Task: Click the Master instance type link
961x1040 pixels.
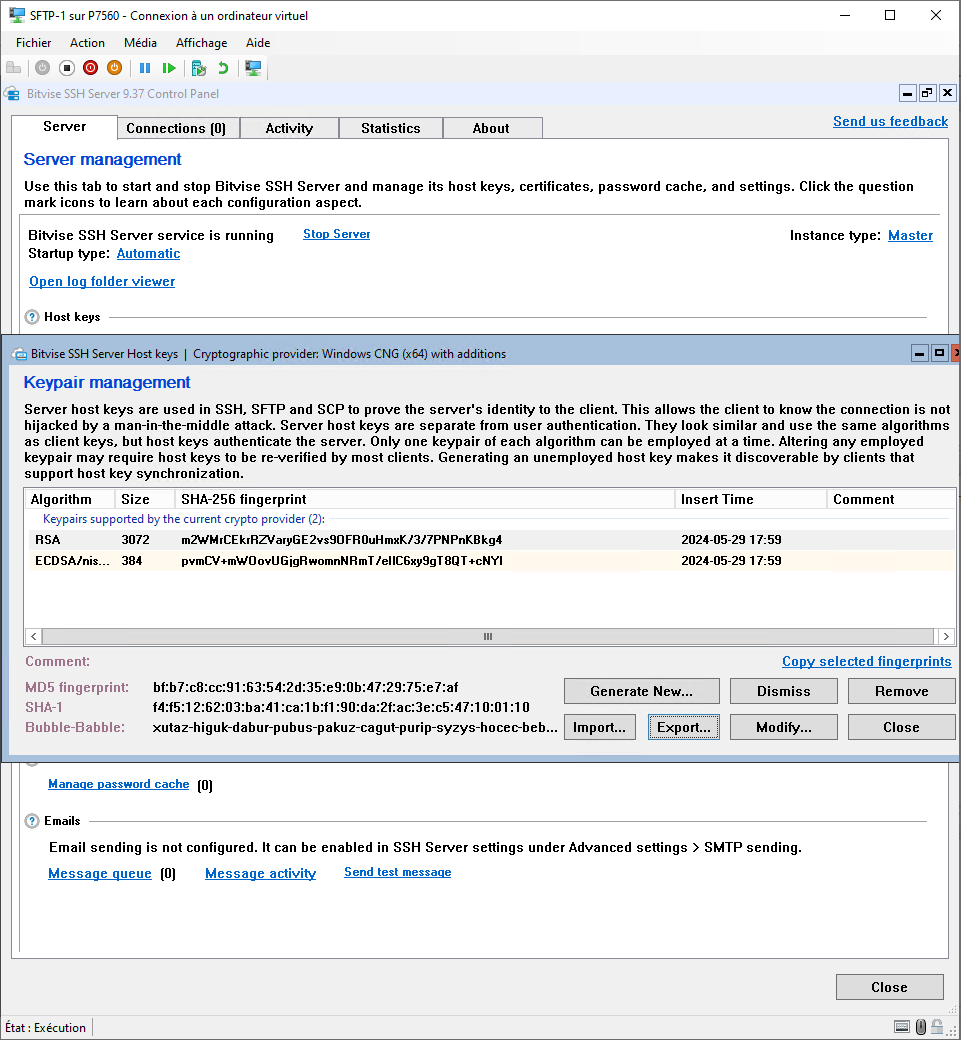Action: pyautogui.click(x=910, y=235)
